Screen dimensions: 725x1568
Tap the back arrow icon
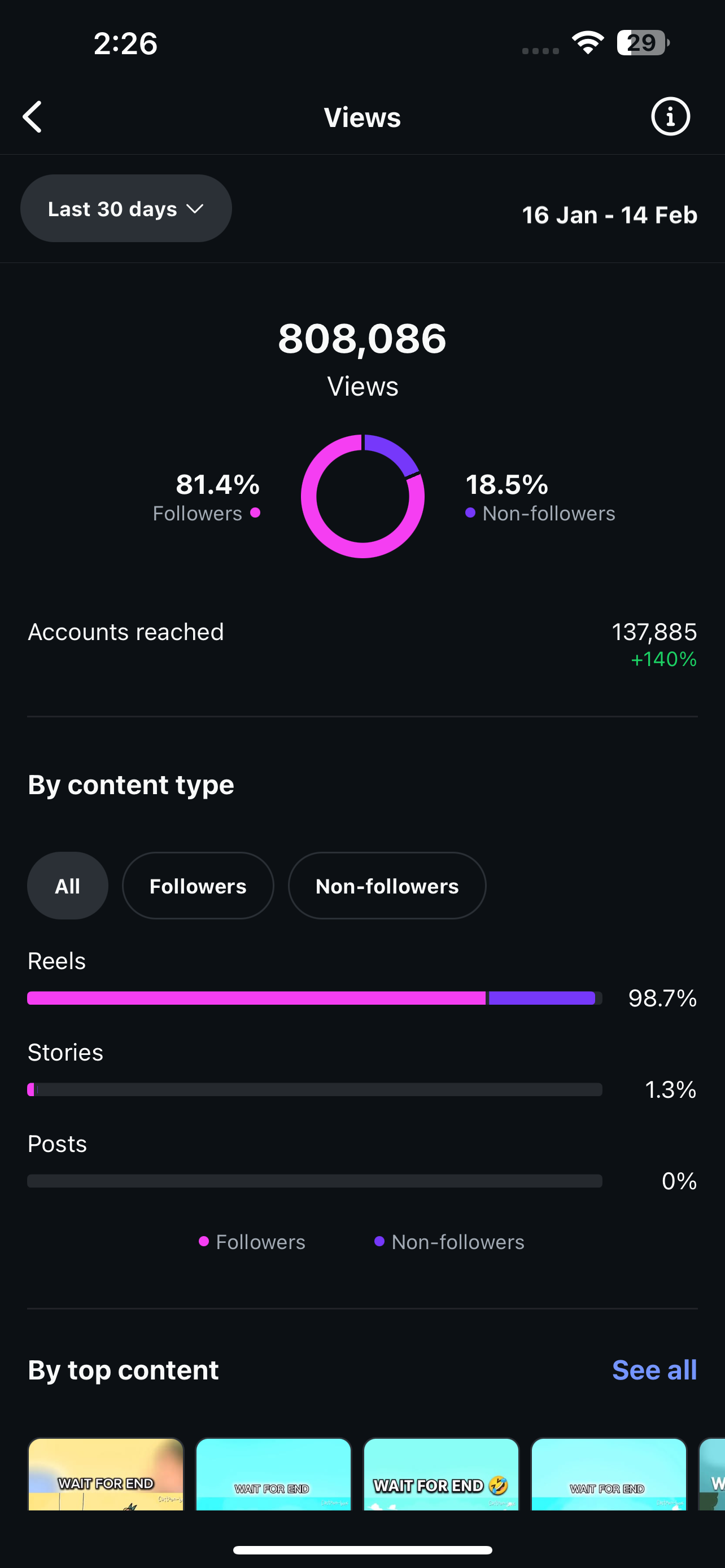pos(32,117)
